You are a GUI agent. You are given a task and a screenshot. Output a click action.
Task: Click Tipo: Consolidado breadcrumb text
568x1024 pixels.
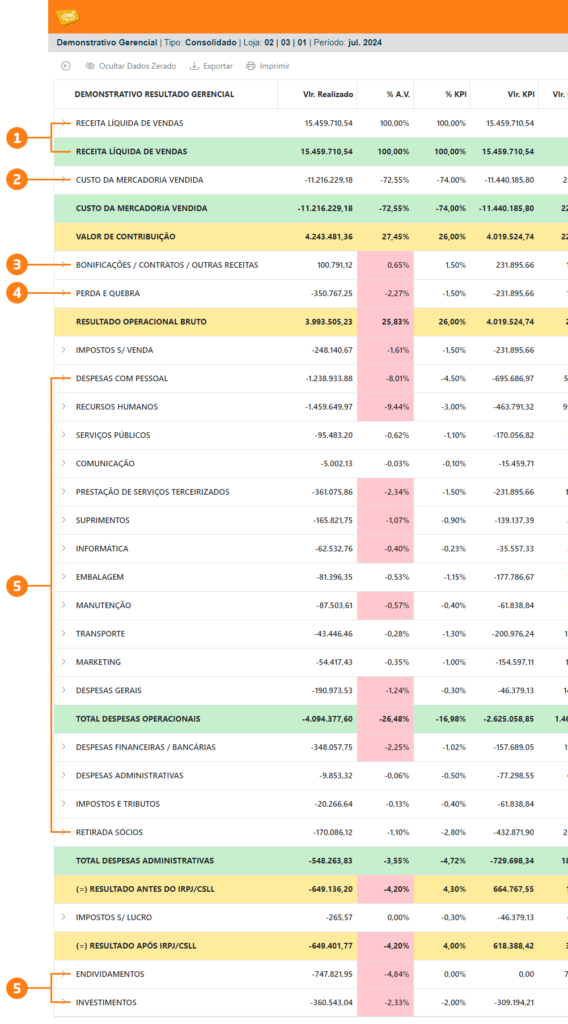(x=200, y=43)
